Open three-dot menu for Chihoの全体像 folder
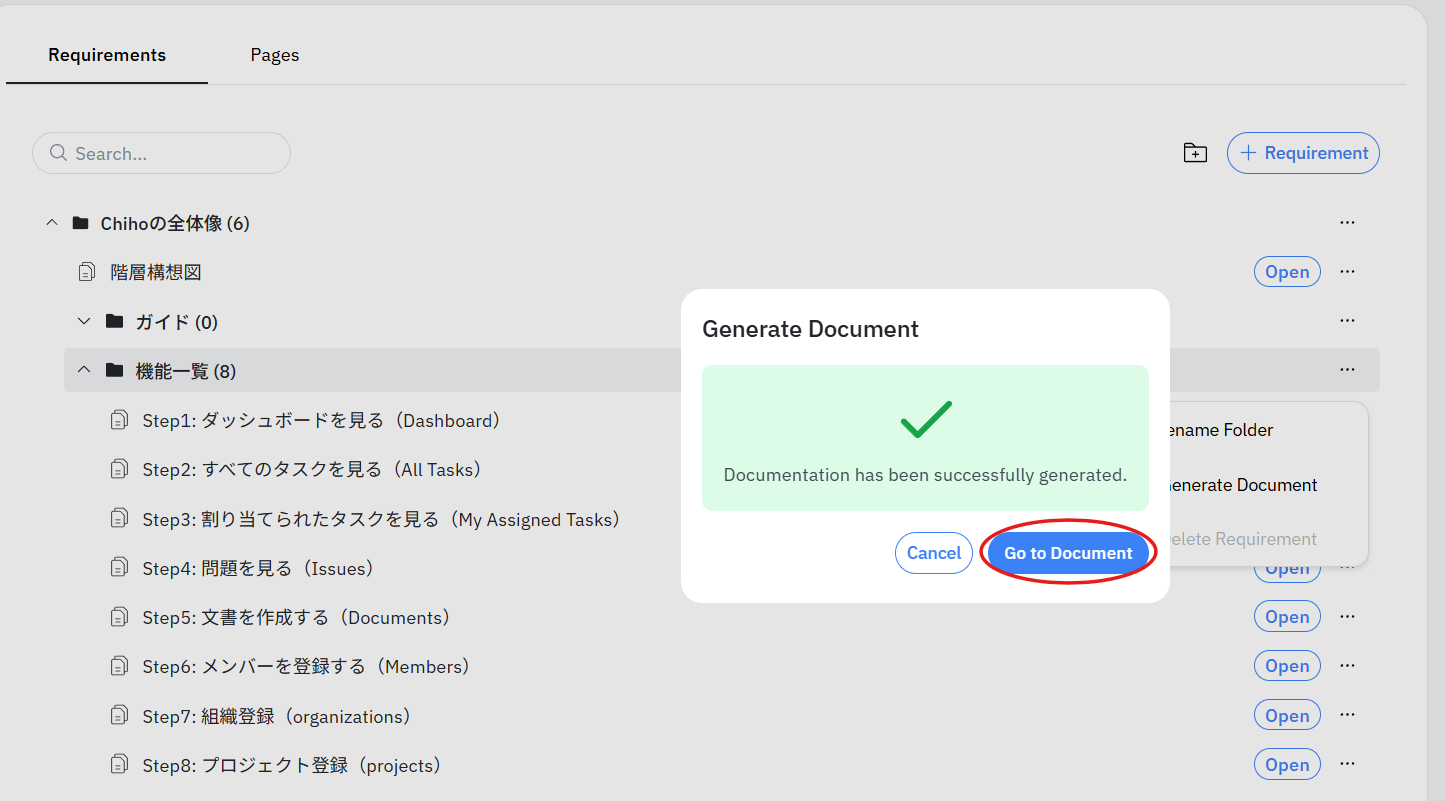The width and height of the screenshot is (1445, 801). point(1347,222)
